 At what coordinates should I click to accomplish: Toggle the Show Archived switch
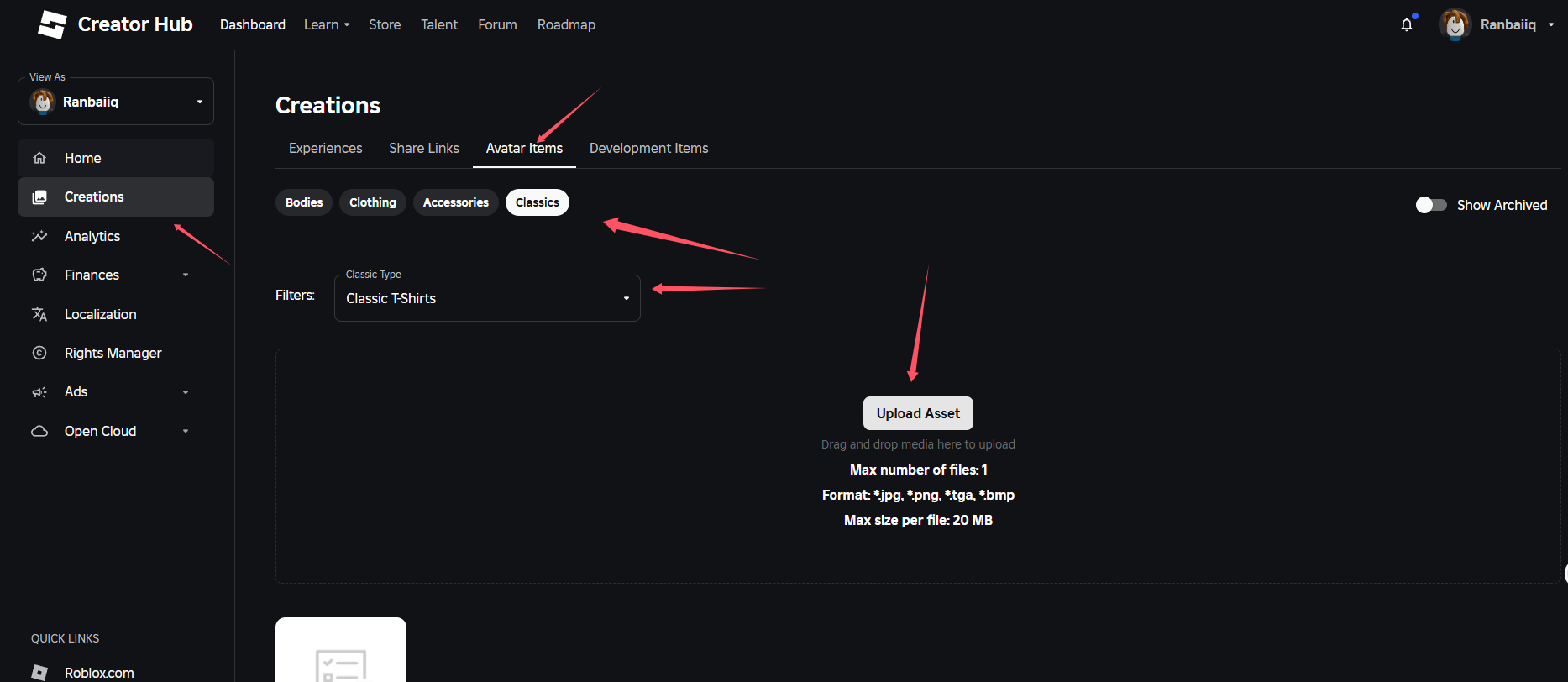(x=1431, y=205)
